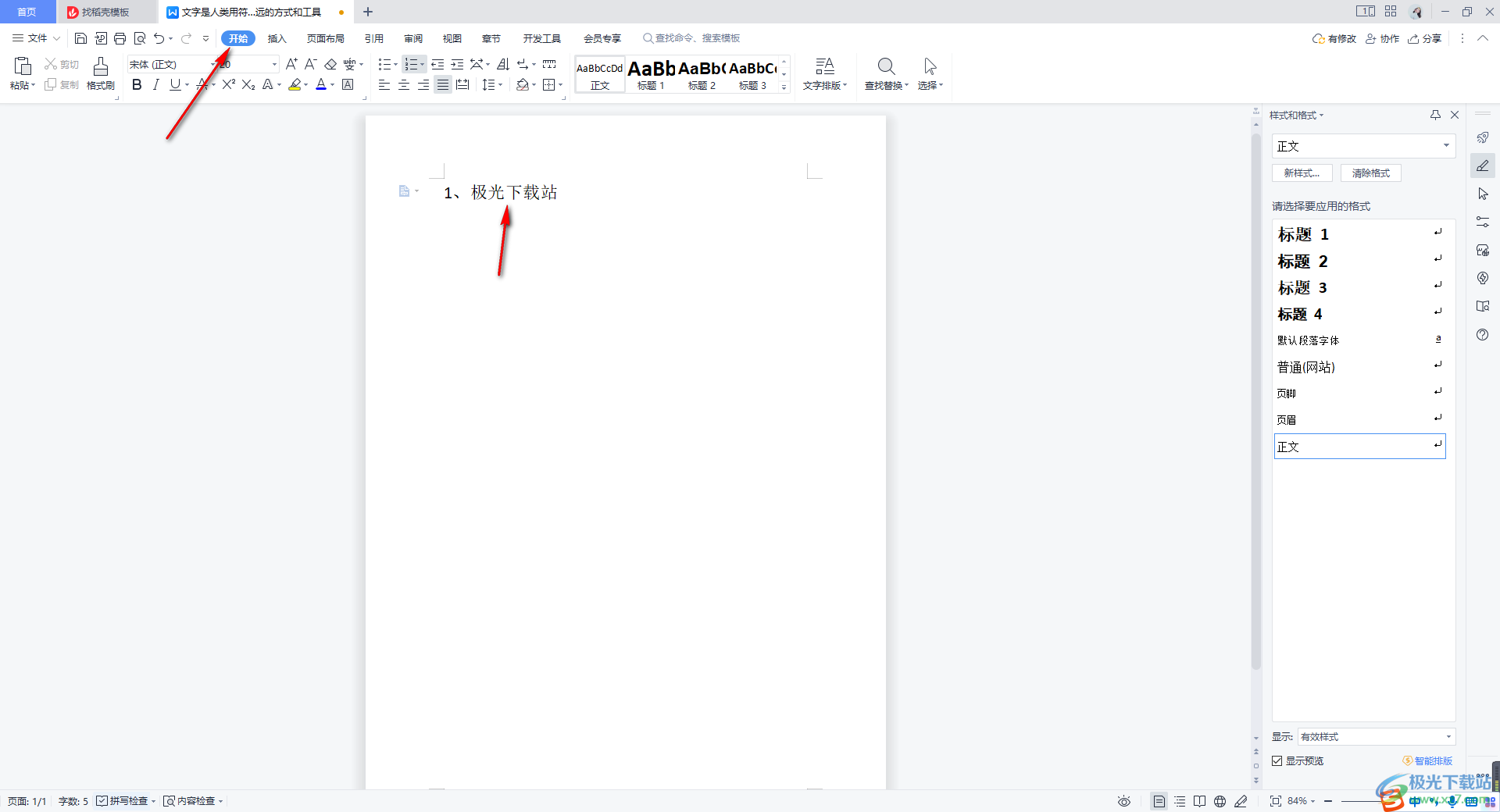Open the 开发工具 tab
This screenshot has width=1500, height=812.
click(542, 38)
